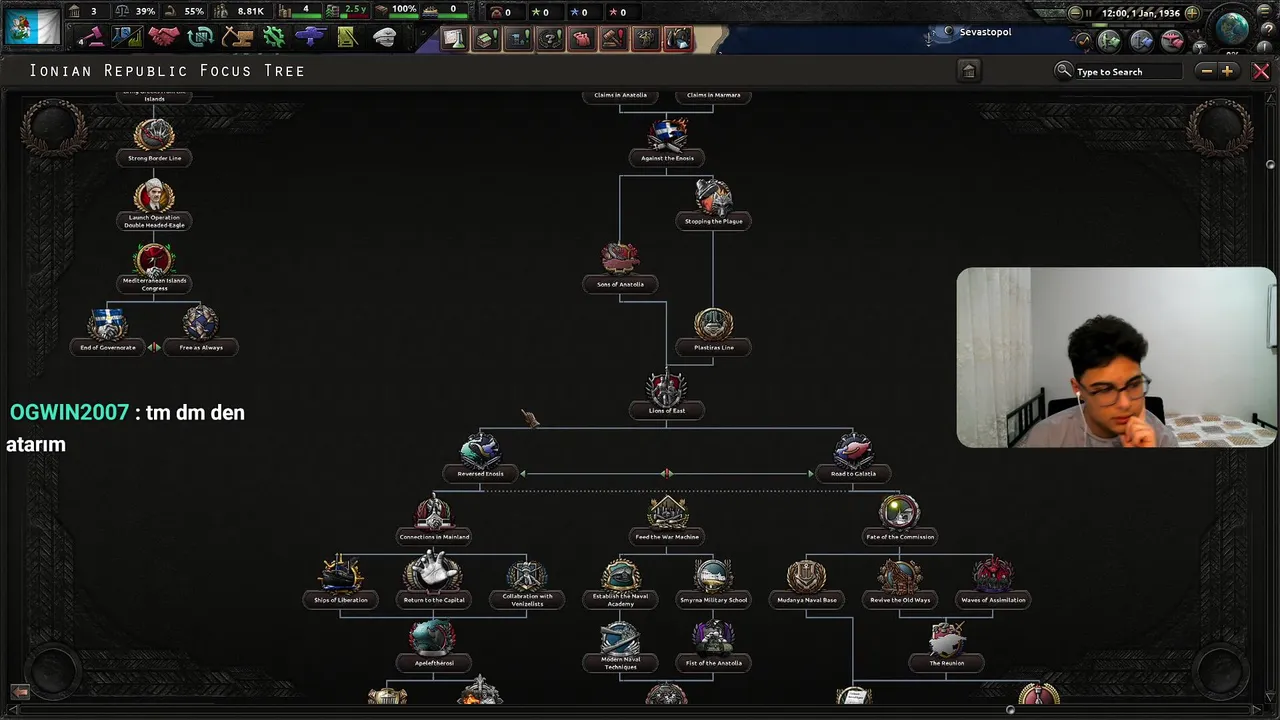Select the Apeleftherosi focus

click(434, 646)
